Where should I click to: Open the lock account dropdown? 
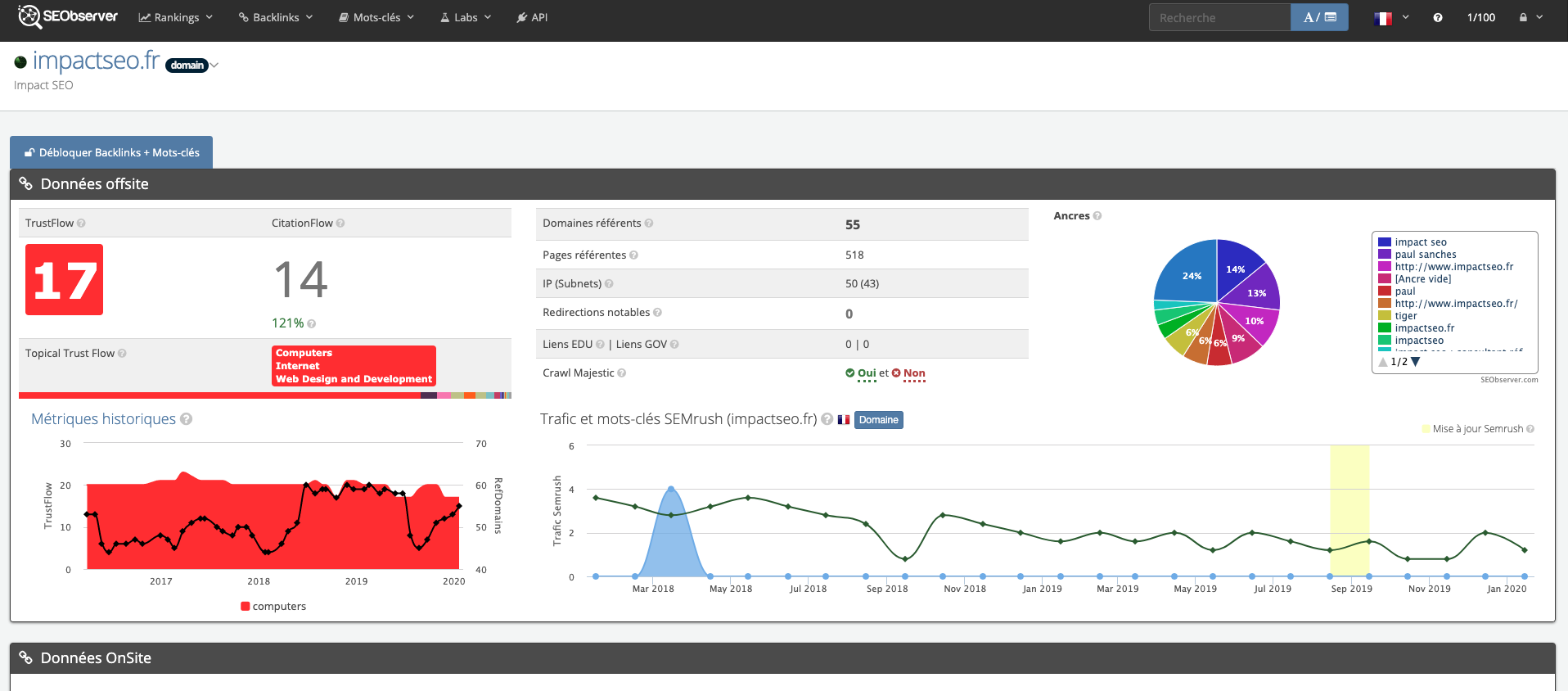[x=1530, y=17]
